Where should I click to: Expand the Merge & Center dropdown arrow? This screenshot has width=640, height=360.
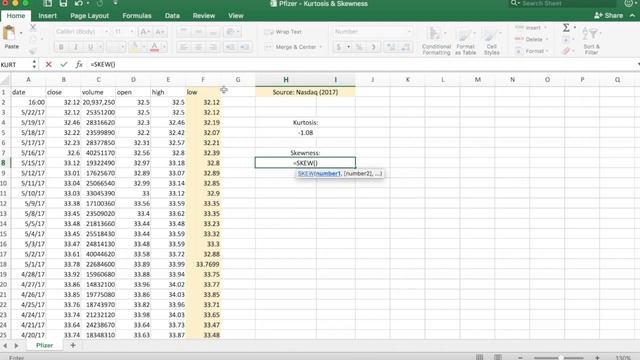[321, 47]
